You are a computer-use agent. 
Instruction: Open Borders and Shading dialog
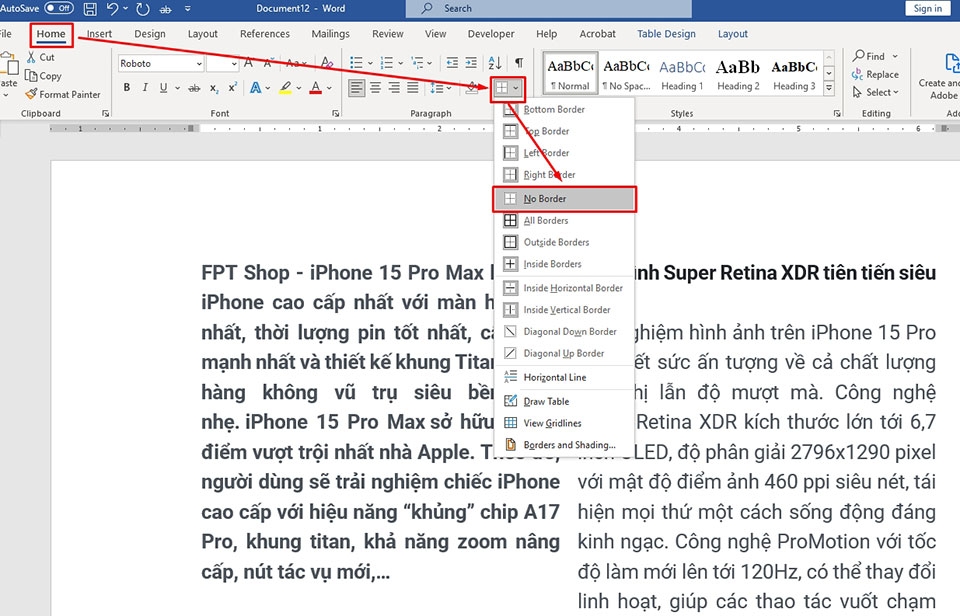point(562,444)
